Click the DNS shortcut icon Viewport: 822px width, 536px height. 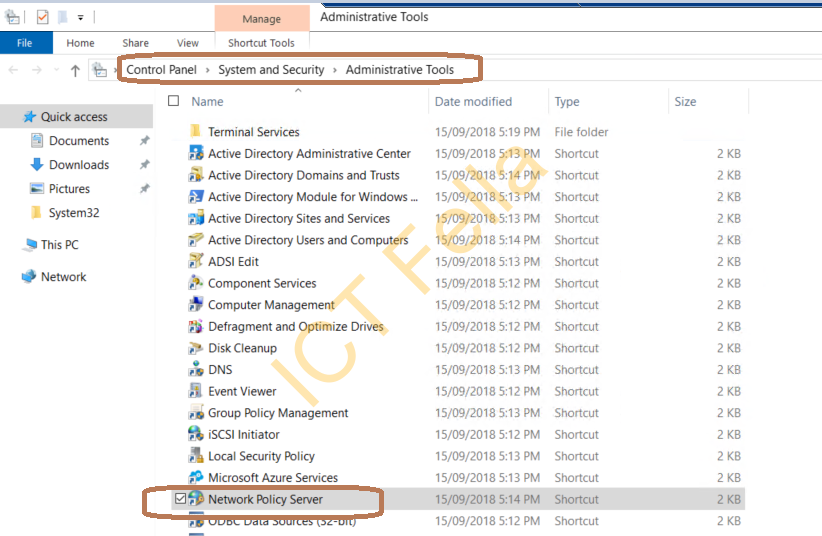click(x=196, y=370)
